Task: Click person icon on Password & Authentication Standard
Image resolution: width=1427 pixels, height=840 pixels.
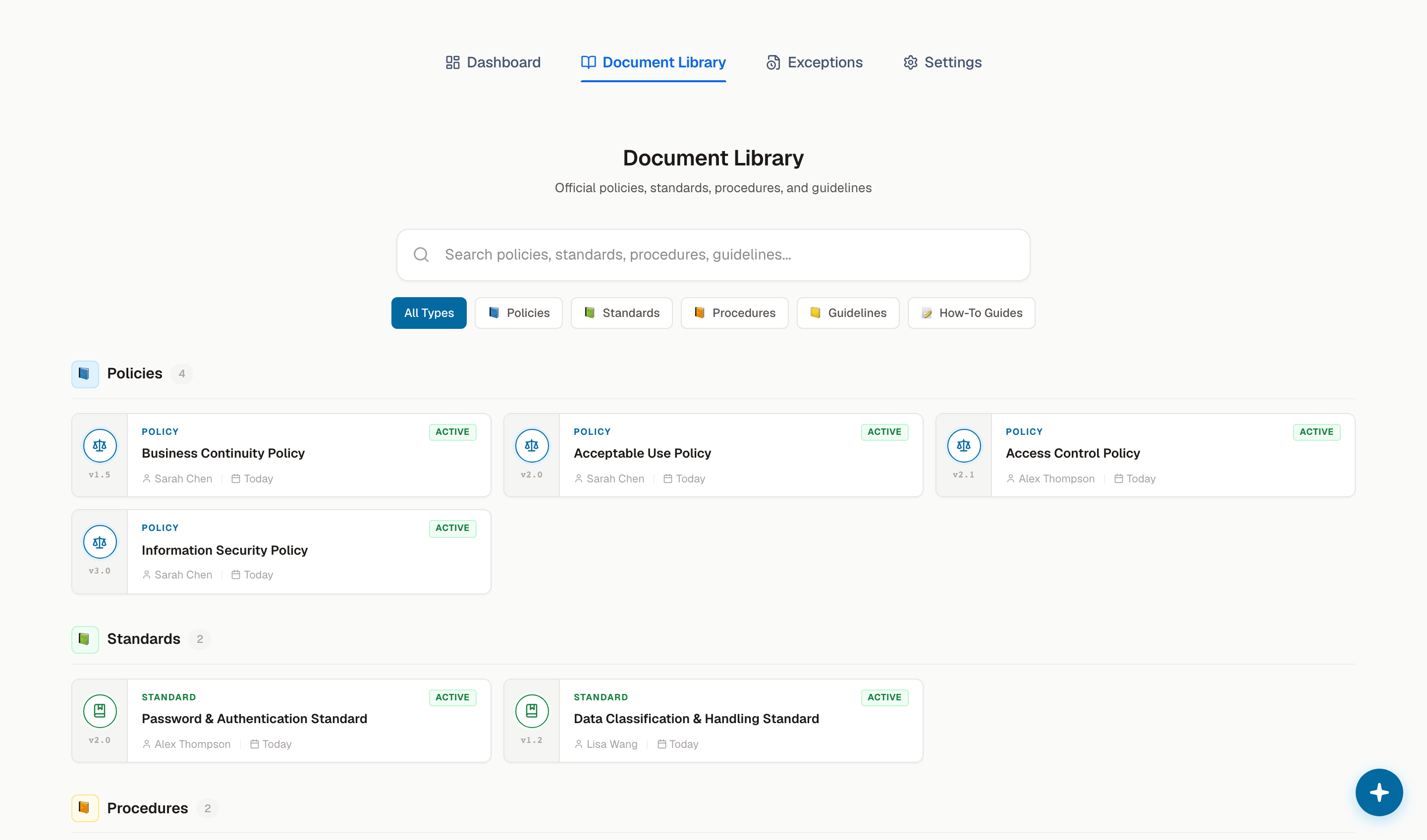Action: (146, 744)
